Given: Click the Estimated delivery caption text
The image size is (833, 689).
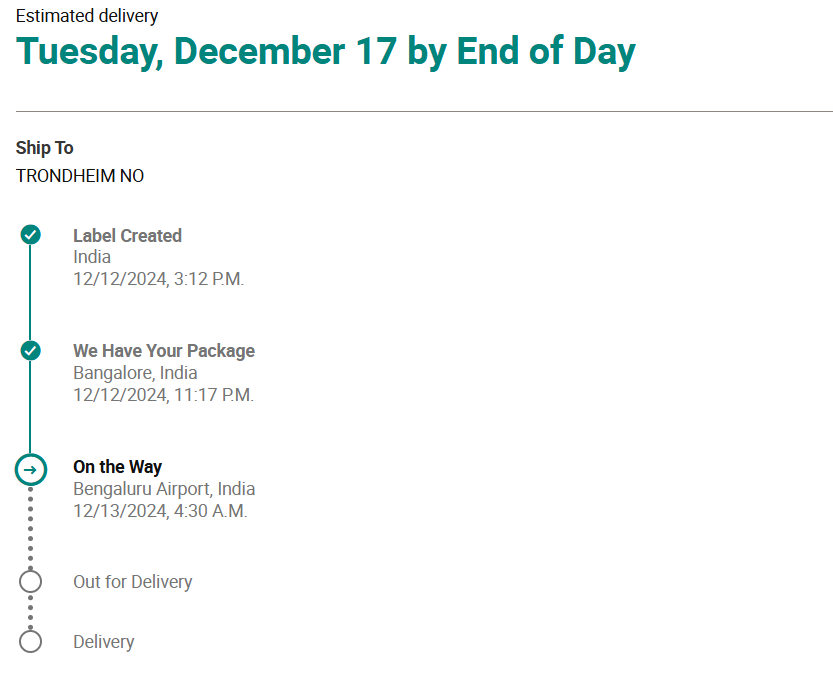Looking at the screenshot, I should coord(87,16).
